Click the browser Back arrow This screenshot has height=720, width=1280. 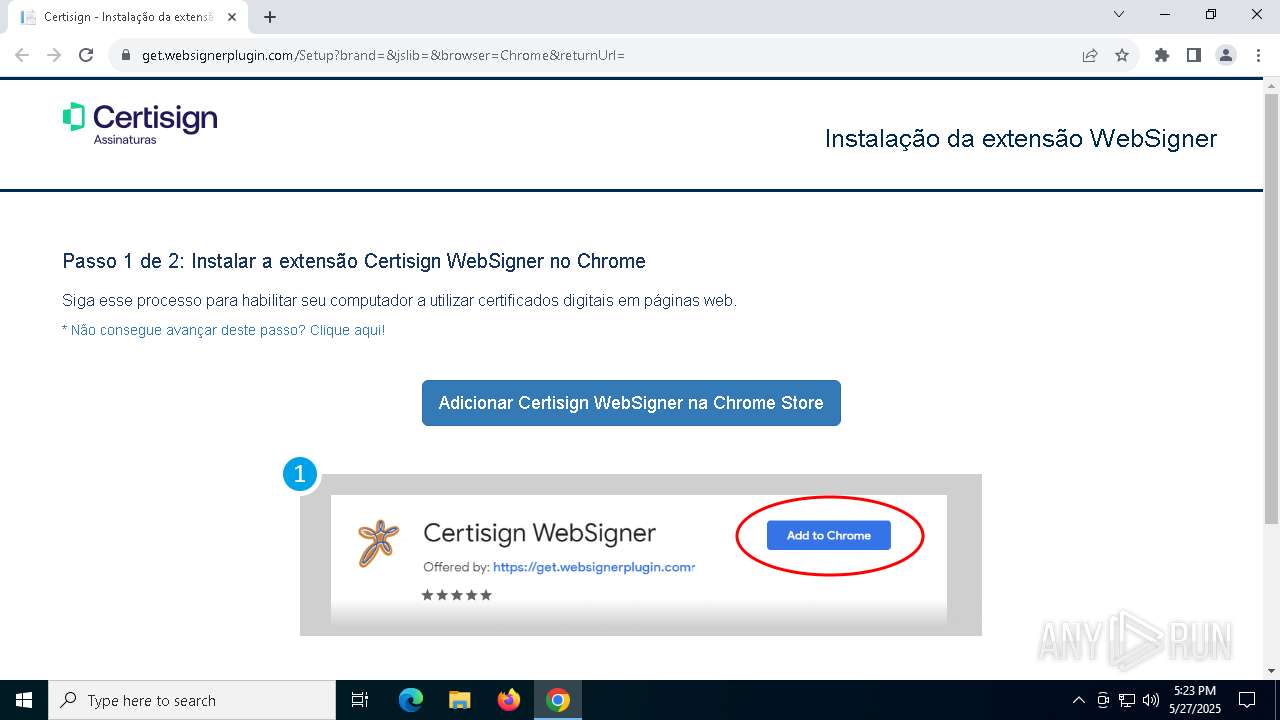22,55
